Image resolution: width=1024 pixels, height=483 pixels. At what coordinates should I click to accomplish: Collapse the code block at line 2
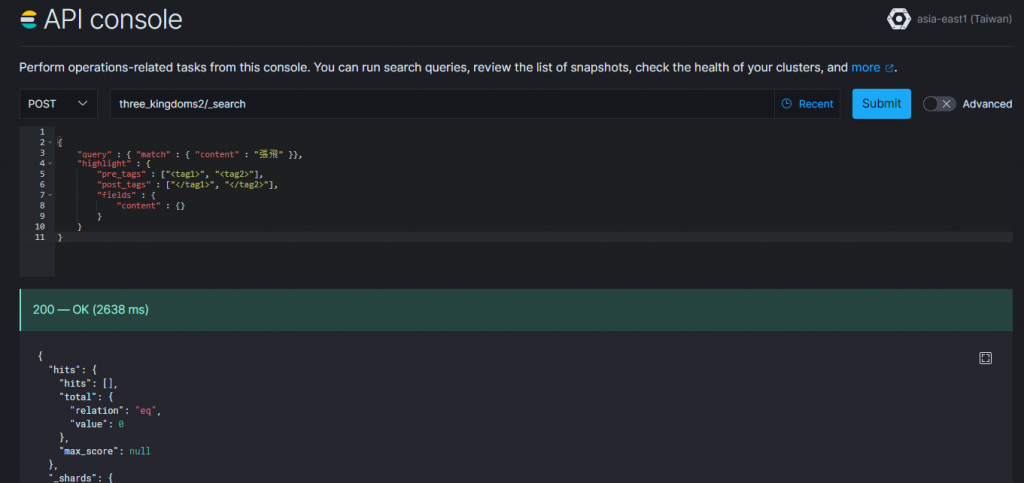[x=49, y=142]
